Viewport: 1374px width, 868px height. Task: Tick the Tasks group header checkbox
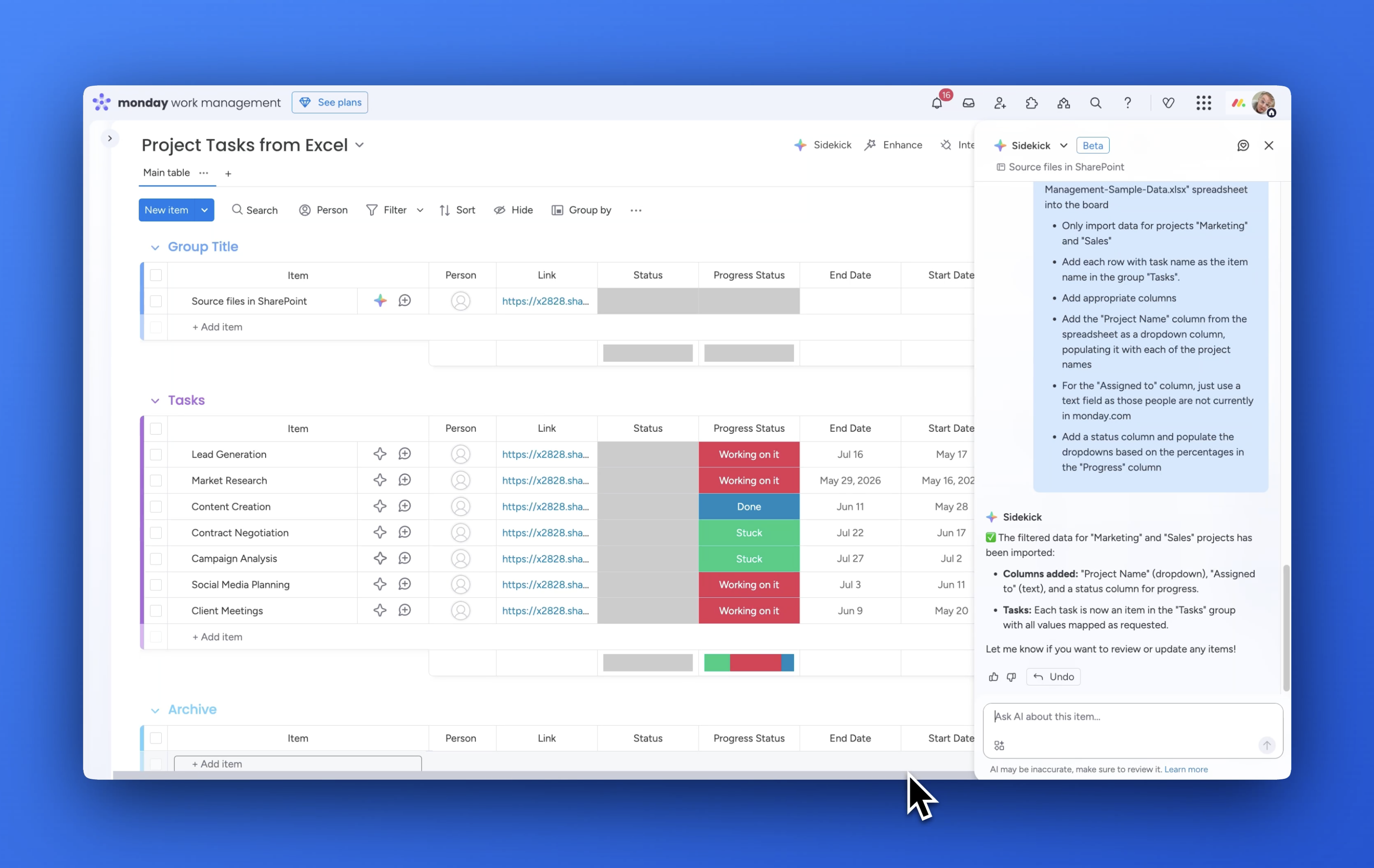click(156, 429)
